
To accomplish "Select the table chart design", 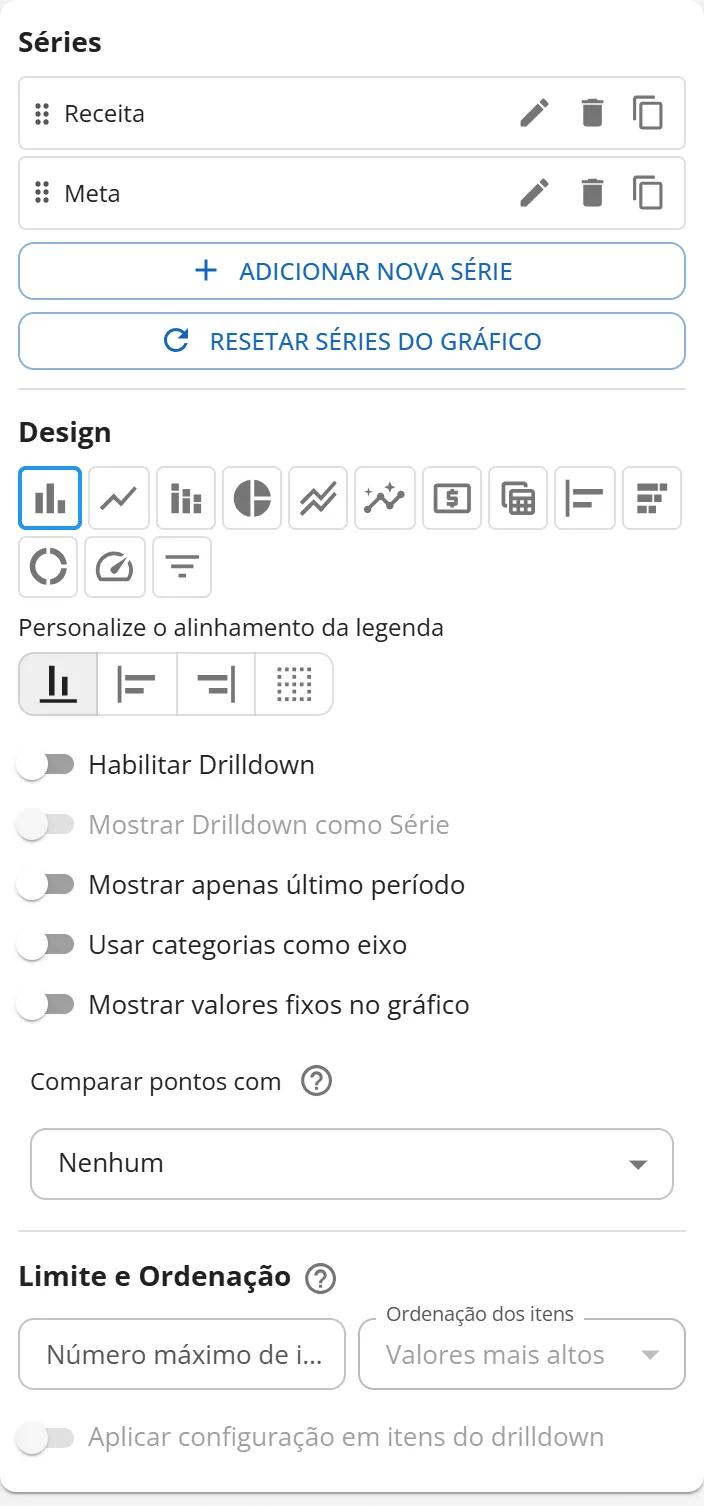I will [x=518, y=498].
